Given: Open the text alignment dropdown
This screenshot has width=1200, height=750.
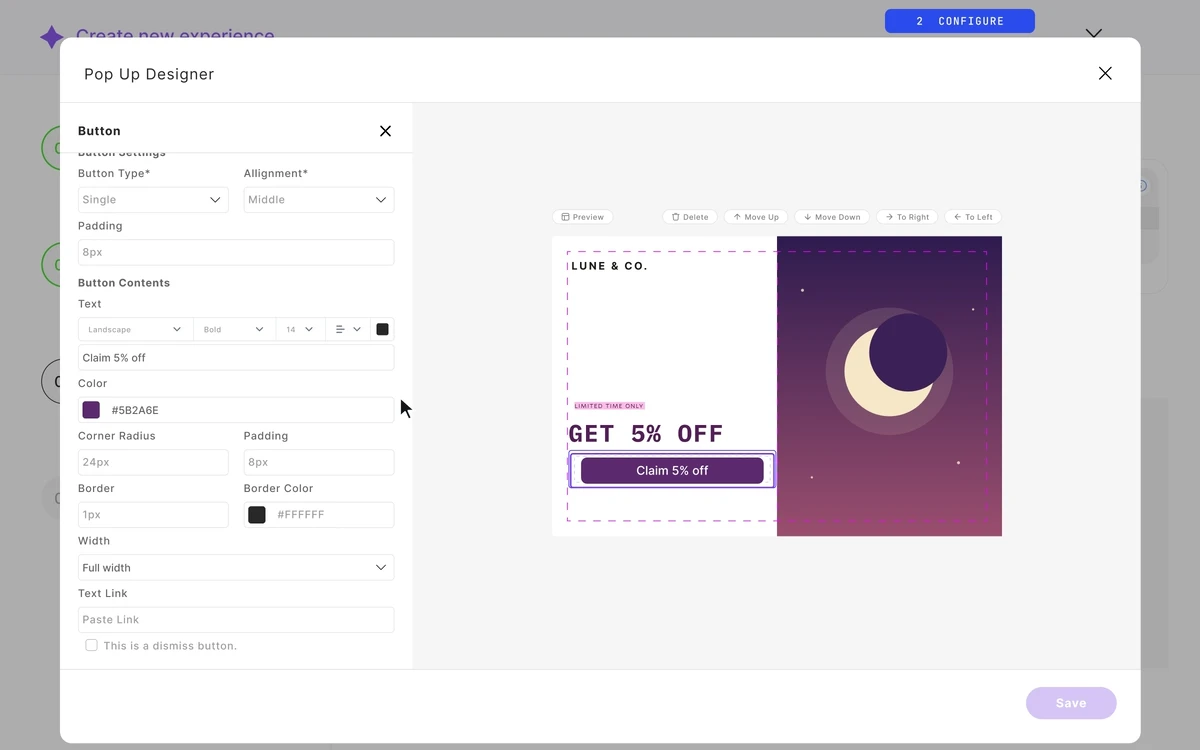Looking at the screenshot, I should pos(348,329).
